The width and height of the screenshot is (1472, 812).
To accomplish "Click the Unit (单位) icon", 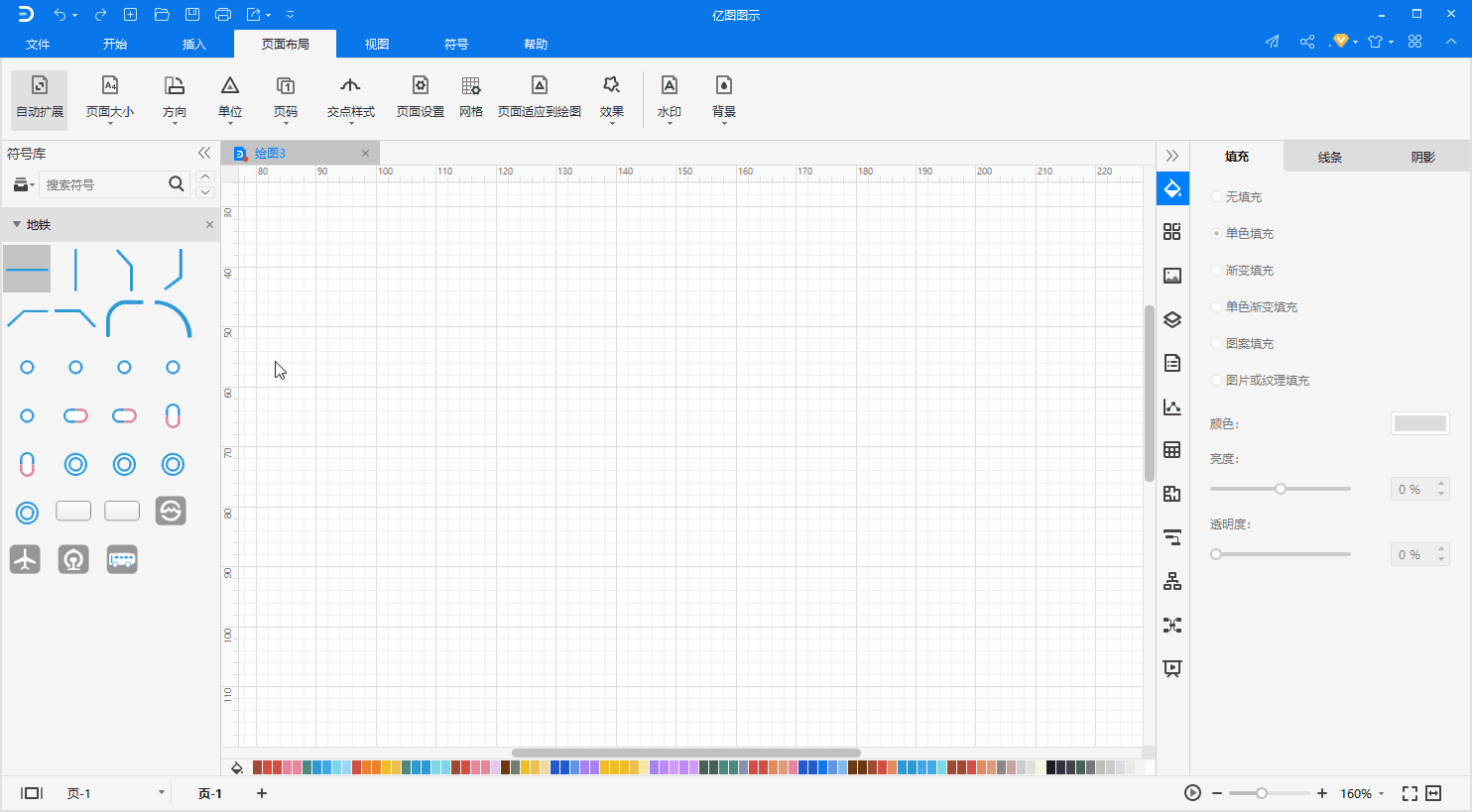I will 230,99.
